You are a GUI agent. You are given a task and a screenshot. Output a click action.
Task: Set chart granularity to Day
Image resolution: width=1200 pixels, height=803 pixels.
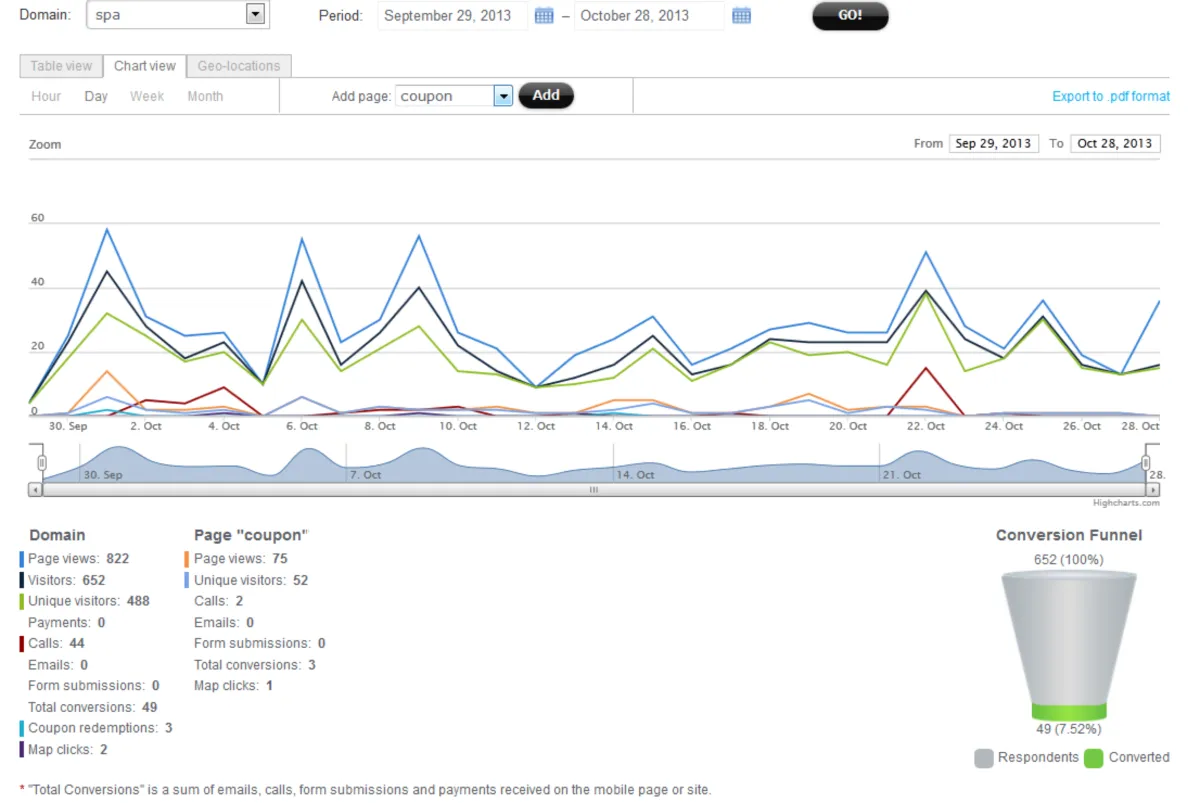coord(96,96)
